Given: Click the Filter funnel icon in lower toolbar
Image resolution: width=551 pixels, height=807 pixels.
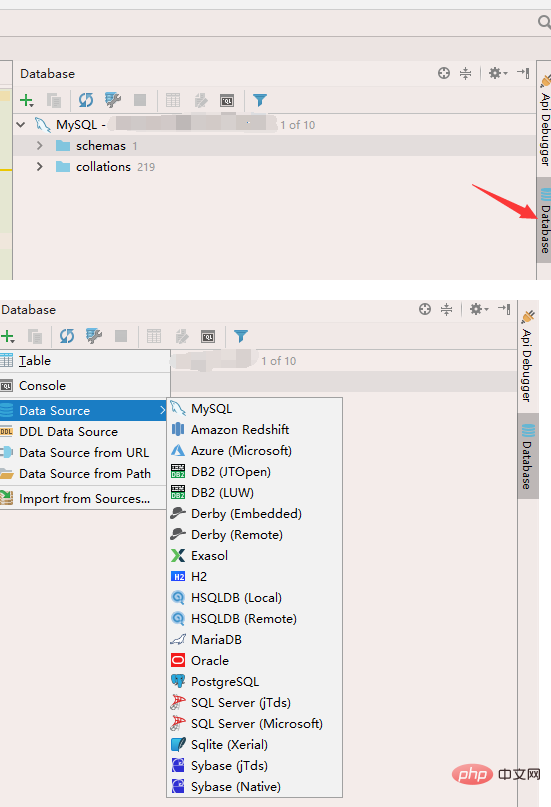Looking at the screenshot, I should pos(241,336).
